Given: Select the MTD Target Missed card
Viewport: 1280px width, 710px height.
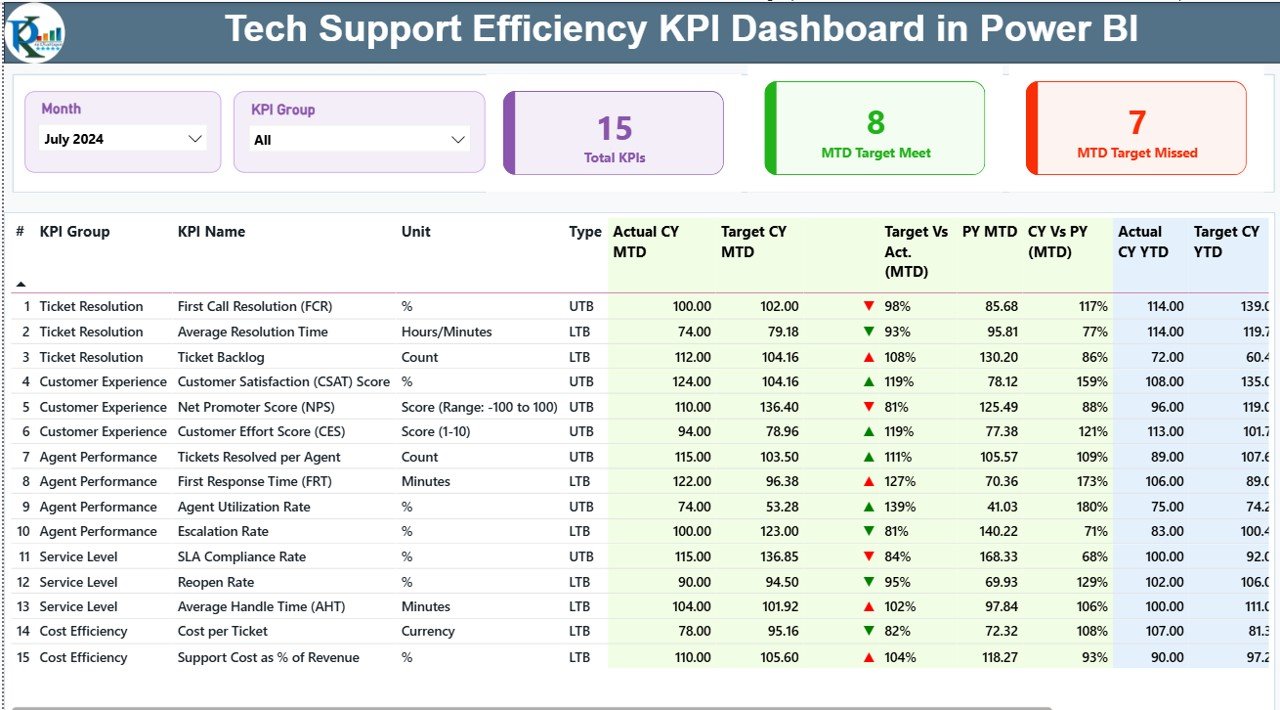Looking at the screenshot, I should point(1135,128).
